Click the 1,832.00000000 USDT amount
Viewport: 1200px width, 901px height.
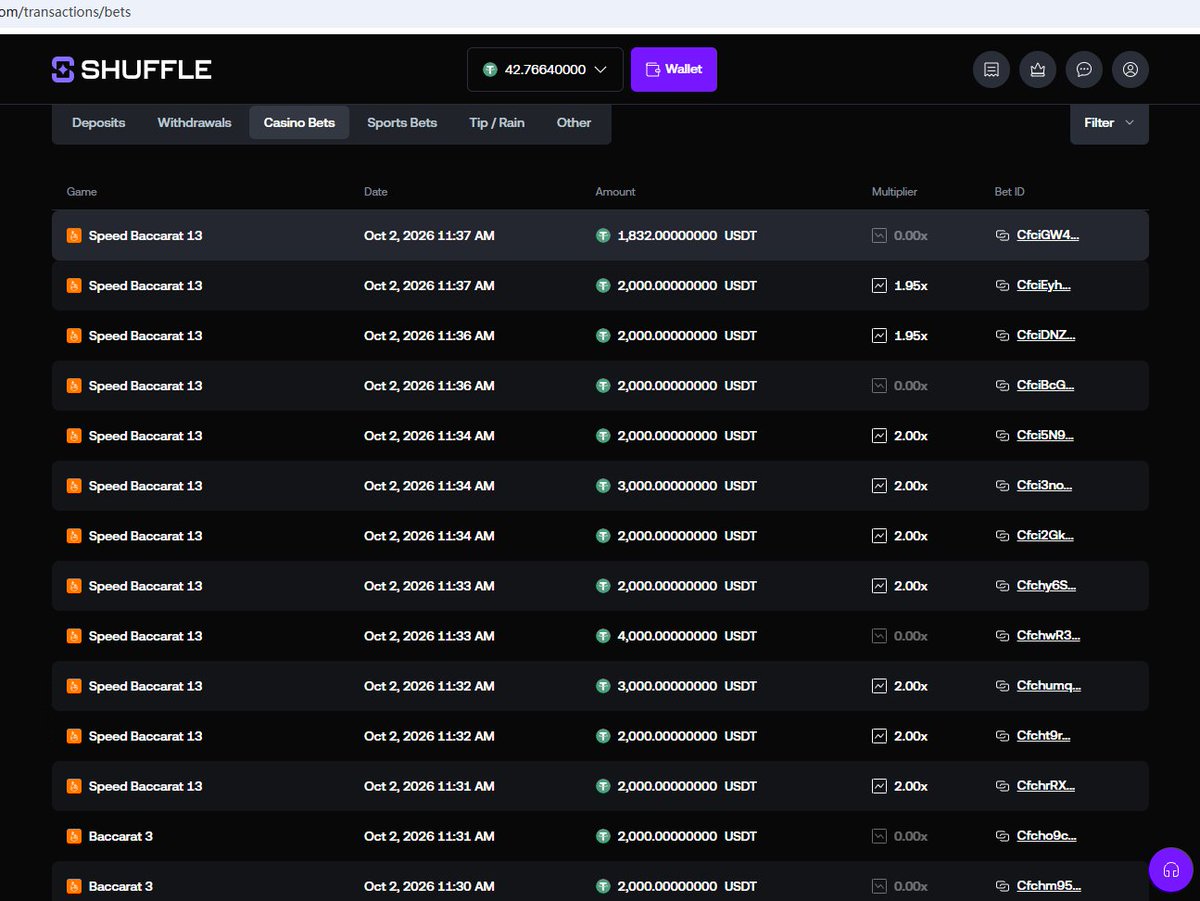(687, 236)
